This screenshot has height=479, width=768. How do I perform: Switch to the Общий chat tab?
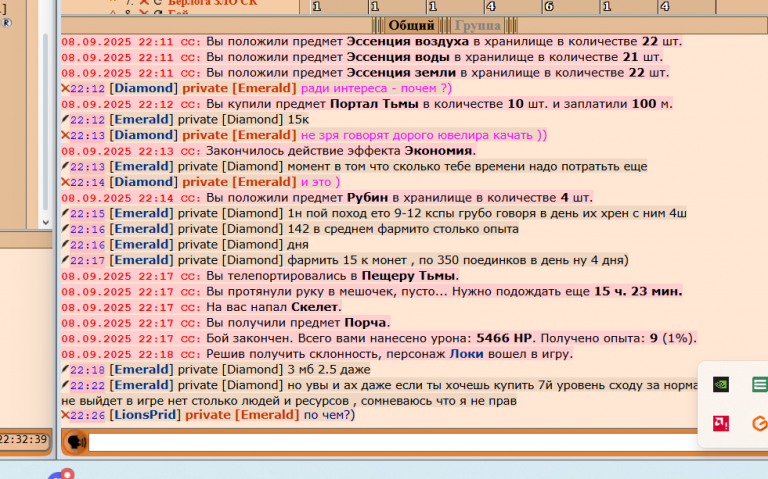coord(411,25)
